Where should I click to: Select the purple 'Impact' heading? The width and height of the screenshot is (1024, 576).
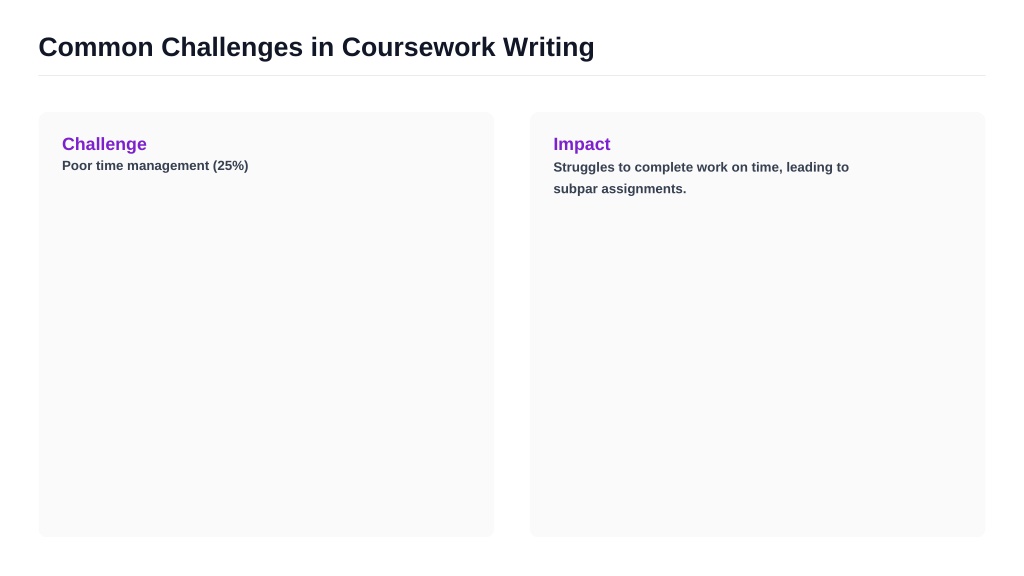(x=581, y=144)
